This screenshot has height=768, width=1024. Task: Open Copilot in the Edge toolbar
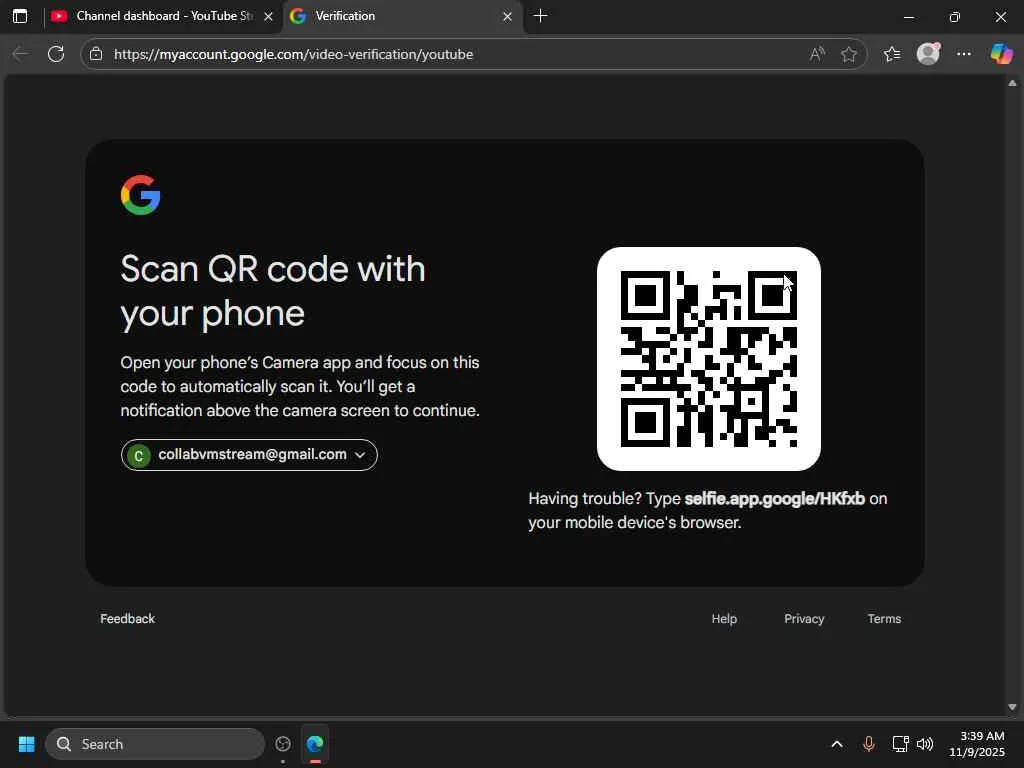click(x=1001, y=54)
